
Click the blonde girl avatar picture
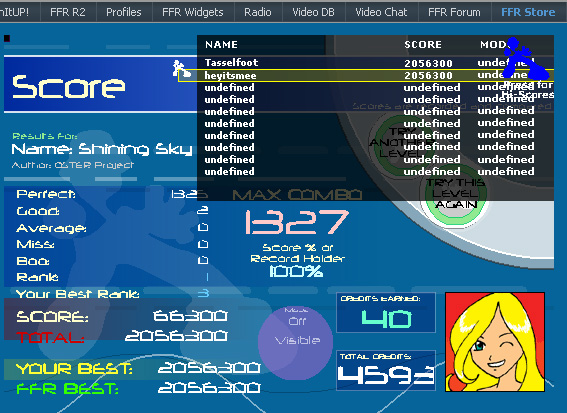pyautogui.click(x=495, y=342)
